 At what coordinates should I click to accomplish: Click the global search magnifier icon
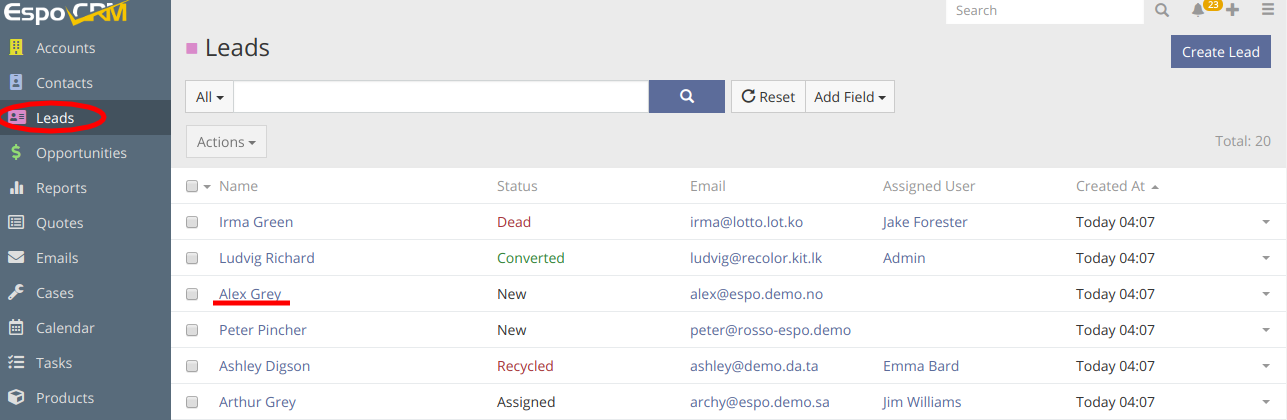[1162, 10]
